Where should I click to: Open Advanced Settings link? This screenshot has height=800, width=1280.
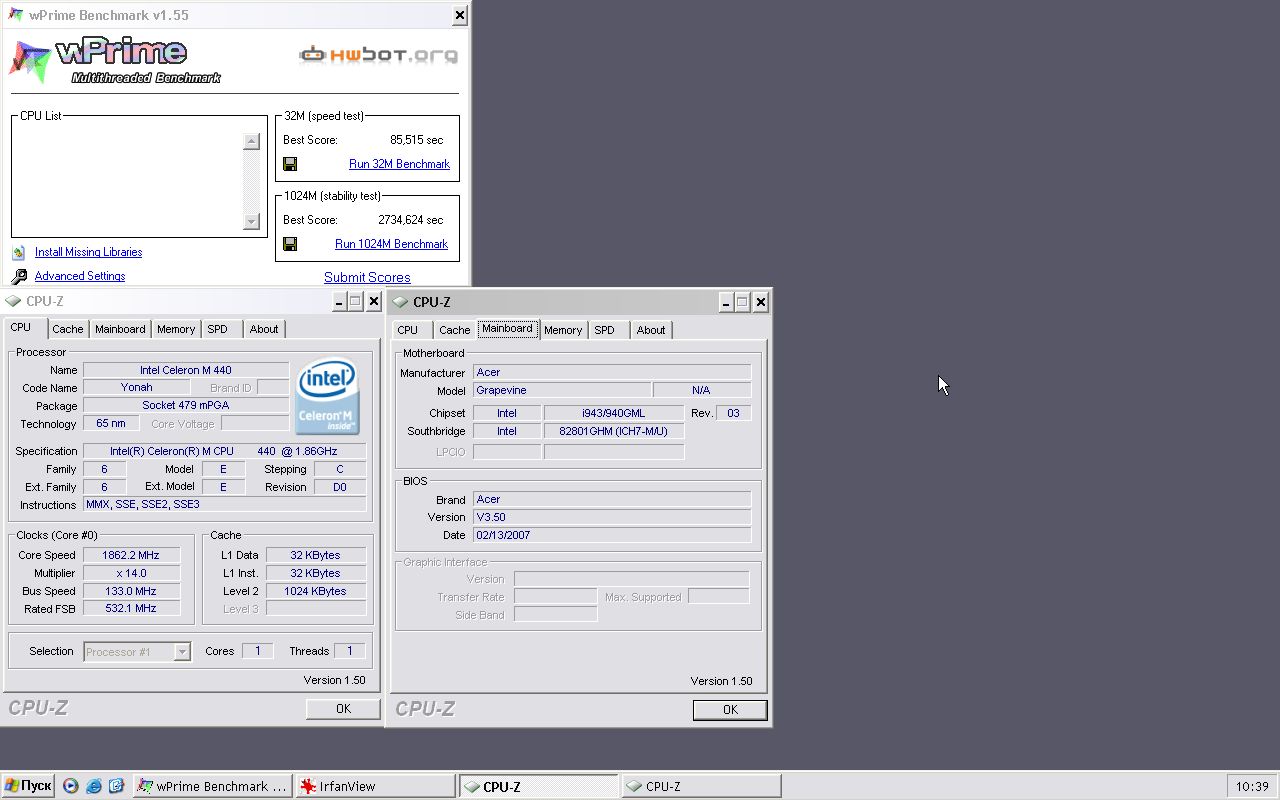pos(80,276)
